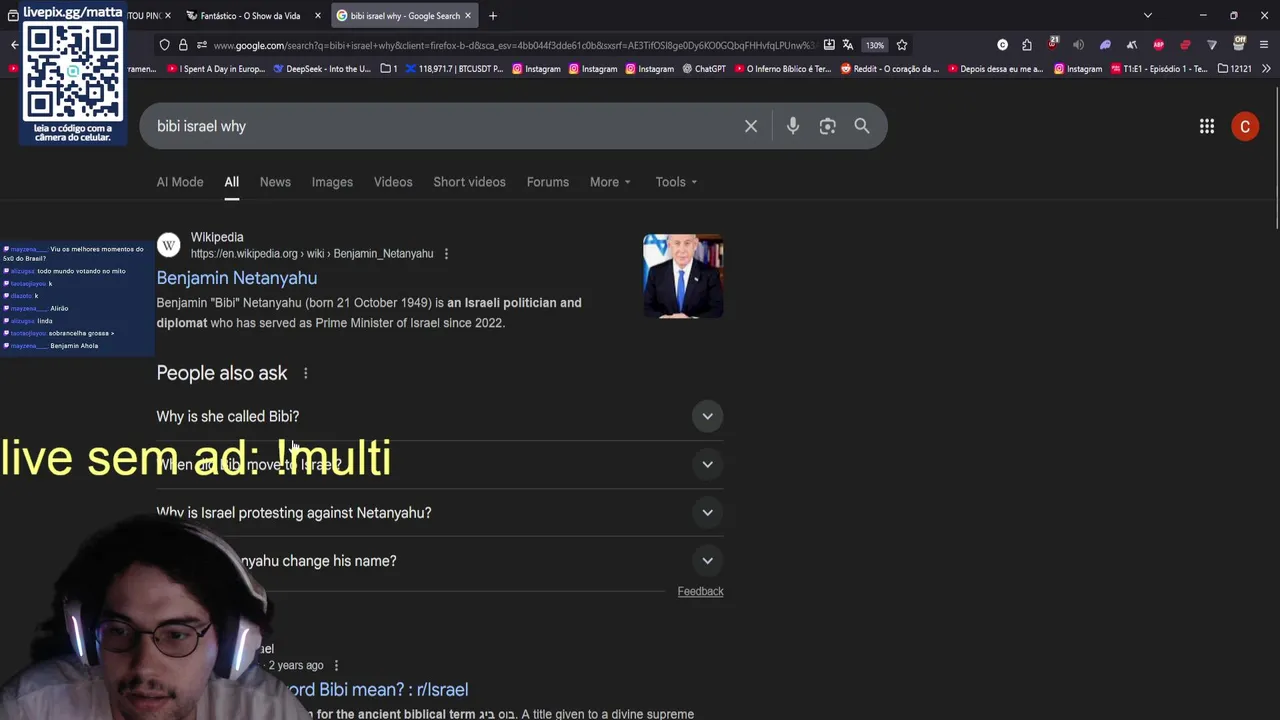Click the Wikipedia favicon in first result

pos(169,245)
